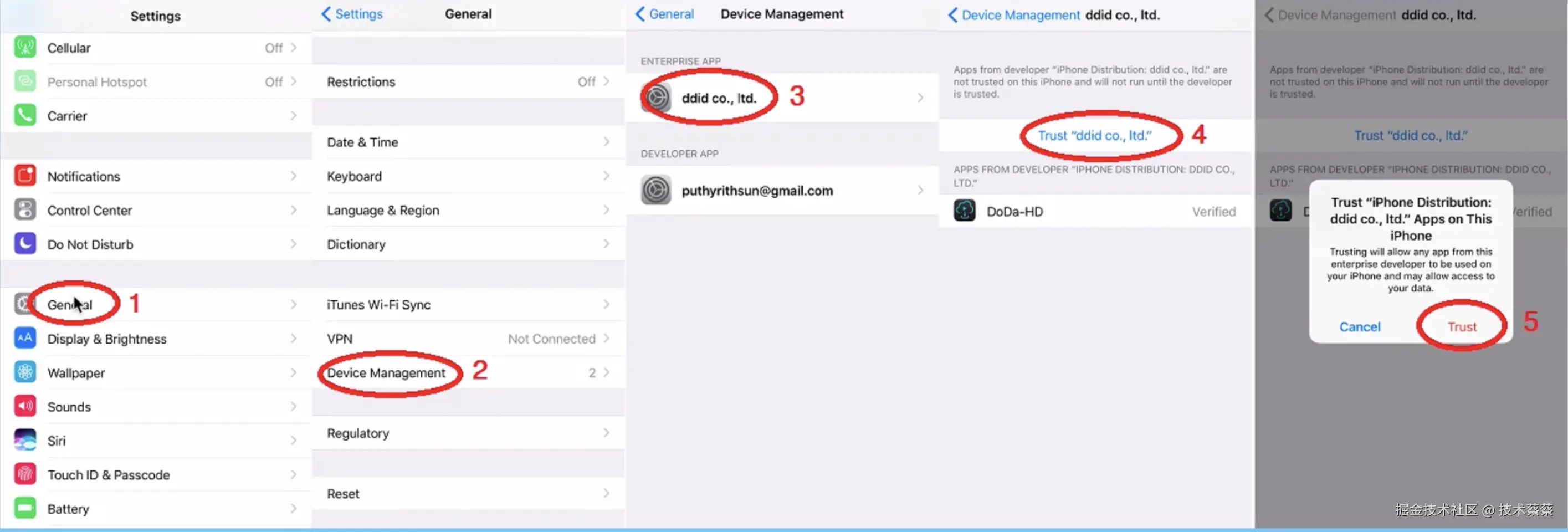Viewport: 1568px width, 532px height.
Task: Open the Personal Hotspot label
Action: point(98,81)
